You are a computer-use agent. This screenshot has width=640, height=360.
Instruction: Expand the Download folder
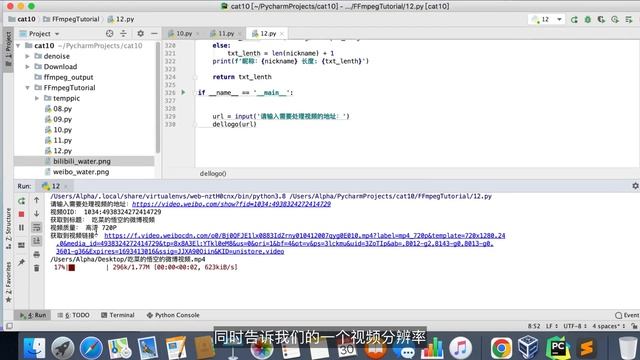[27, 67]
